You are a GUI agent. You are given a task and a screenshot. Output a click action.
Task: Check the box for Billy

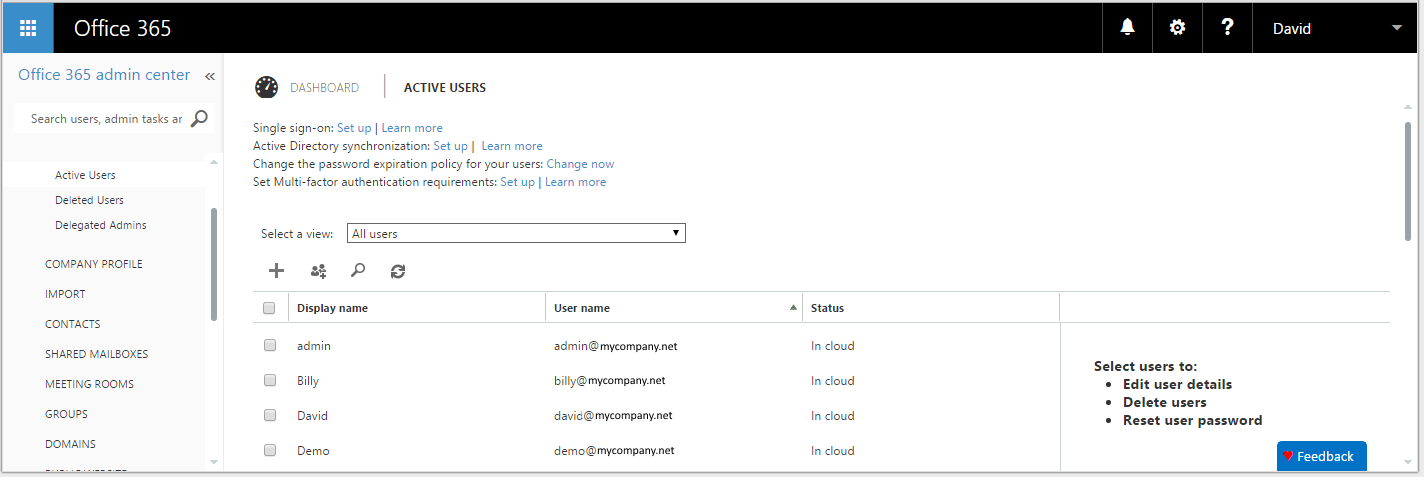coord(269,380)
